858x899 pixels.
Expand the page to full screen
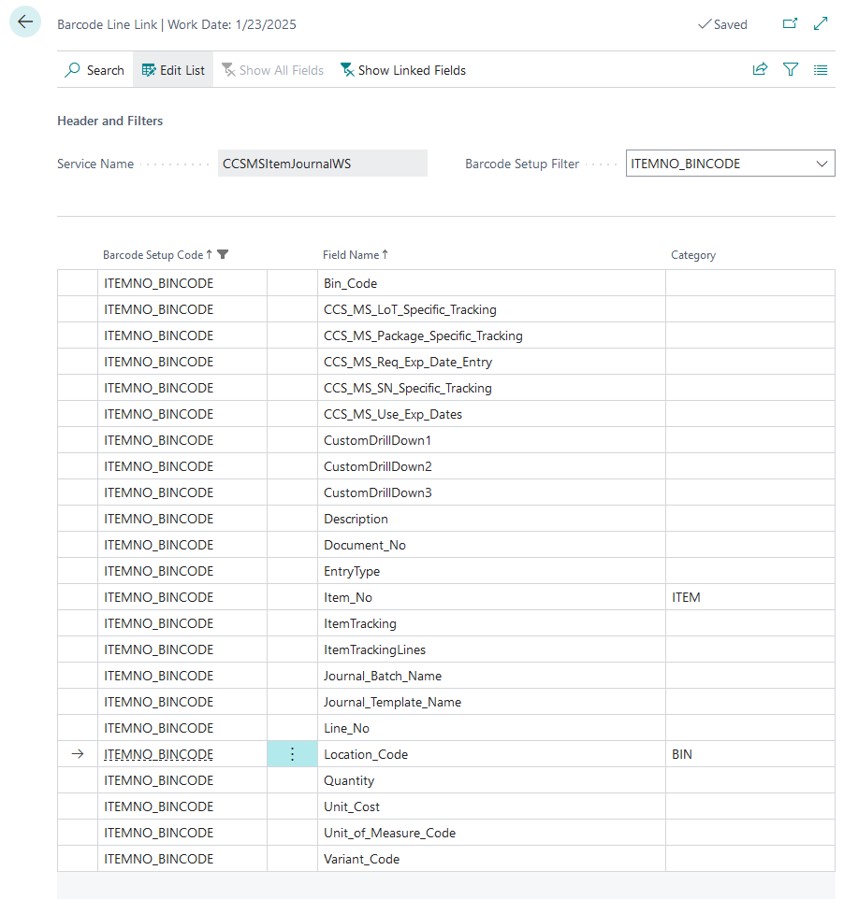[x=821, y=21]
